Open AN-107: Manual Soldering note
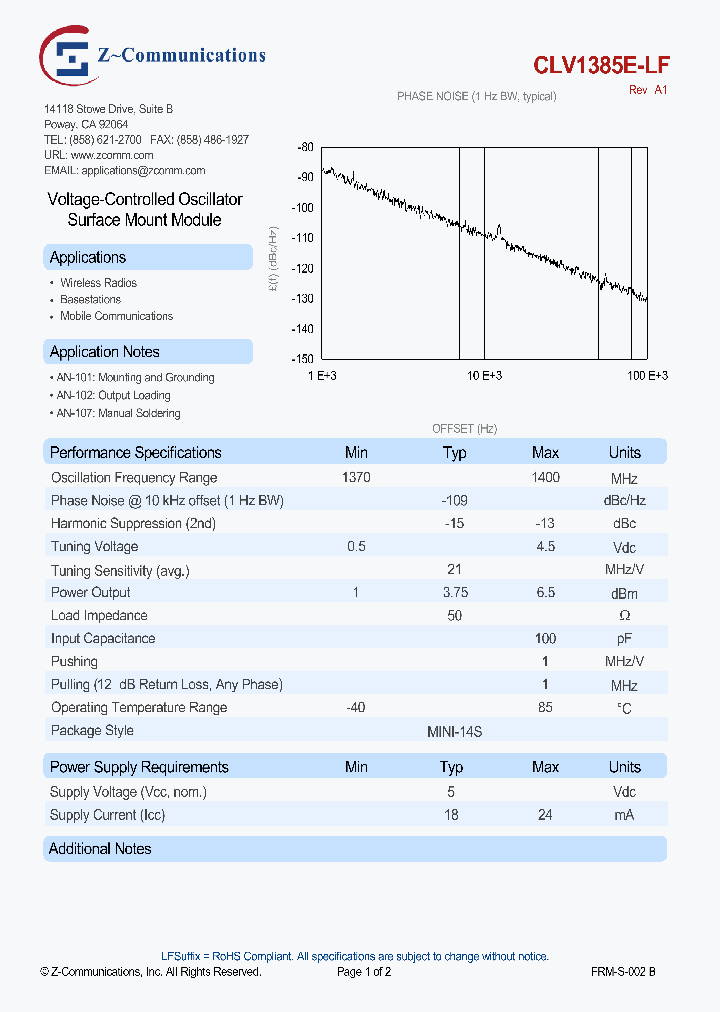Viewport: 720px width, 1012px height. (119, 413)
